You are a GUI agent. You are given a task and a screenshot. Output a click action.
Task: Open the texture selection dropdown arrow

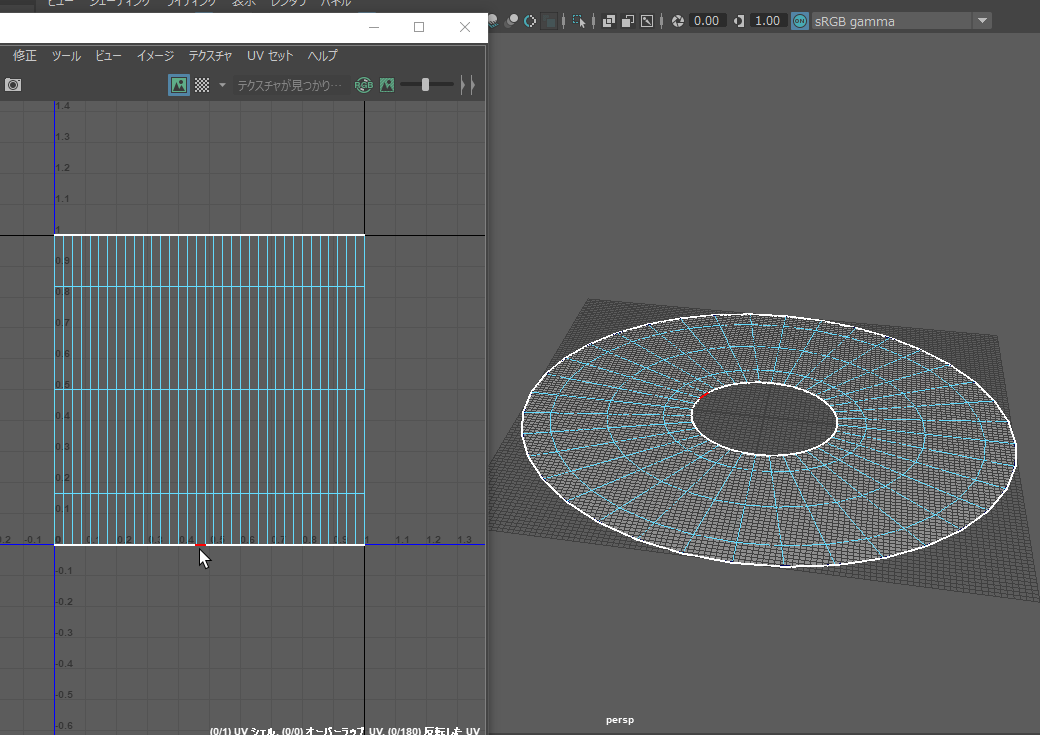pos(222,85)
